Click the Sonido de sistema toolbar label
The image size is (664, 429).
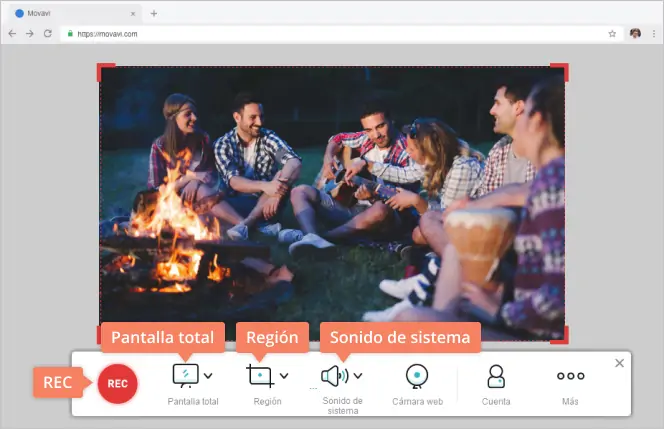pyautogui.click(x=343, y=405)
